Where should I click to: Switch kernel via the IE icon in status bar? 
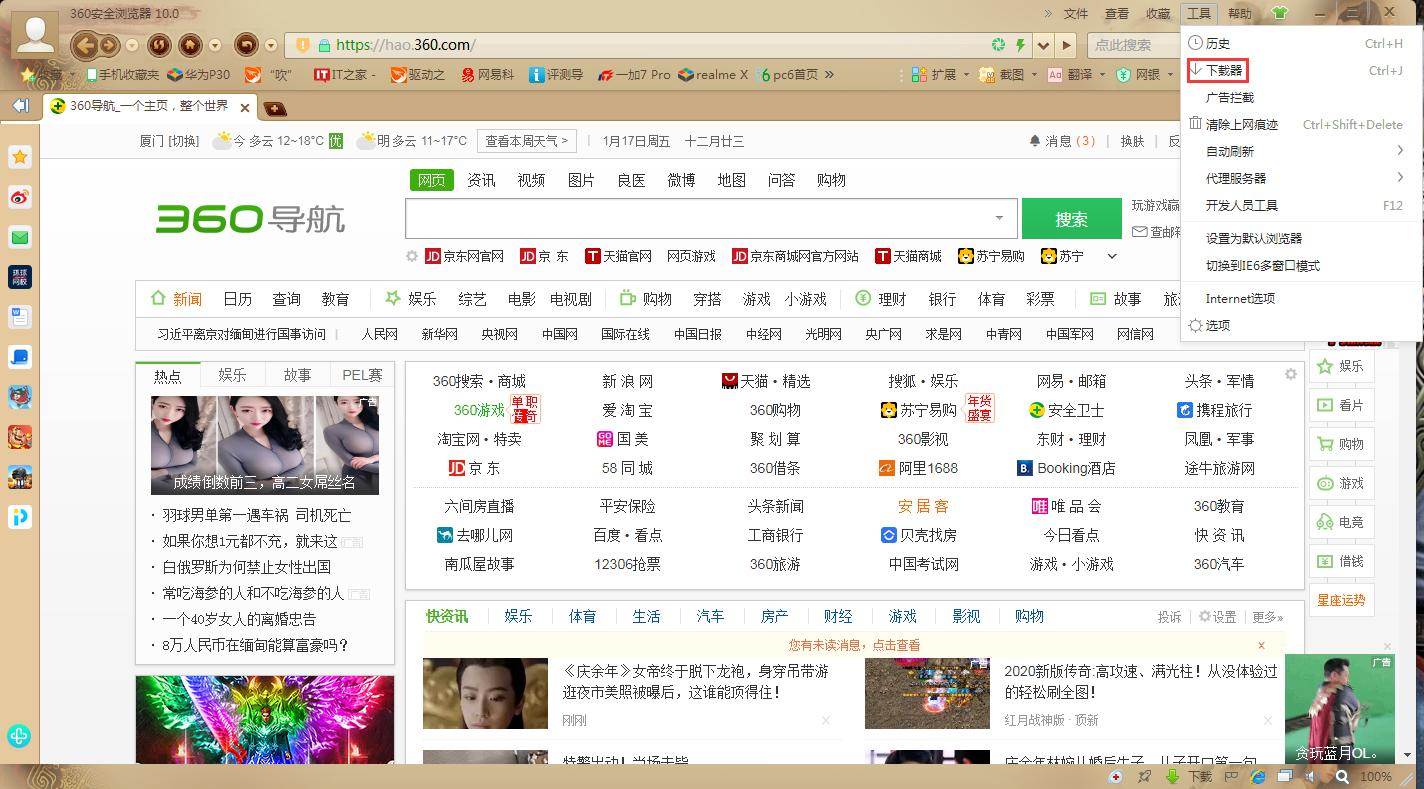click(x=1258, y=778)
